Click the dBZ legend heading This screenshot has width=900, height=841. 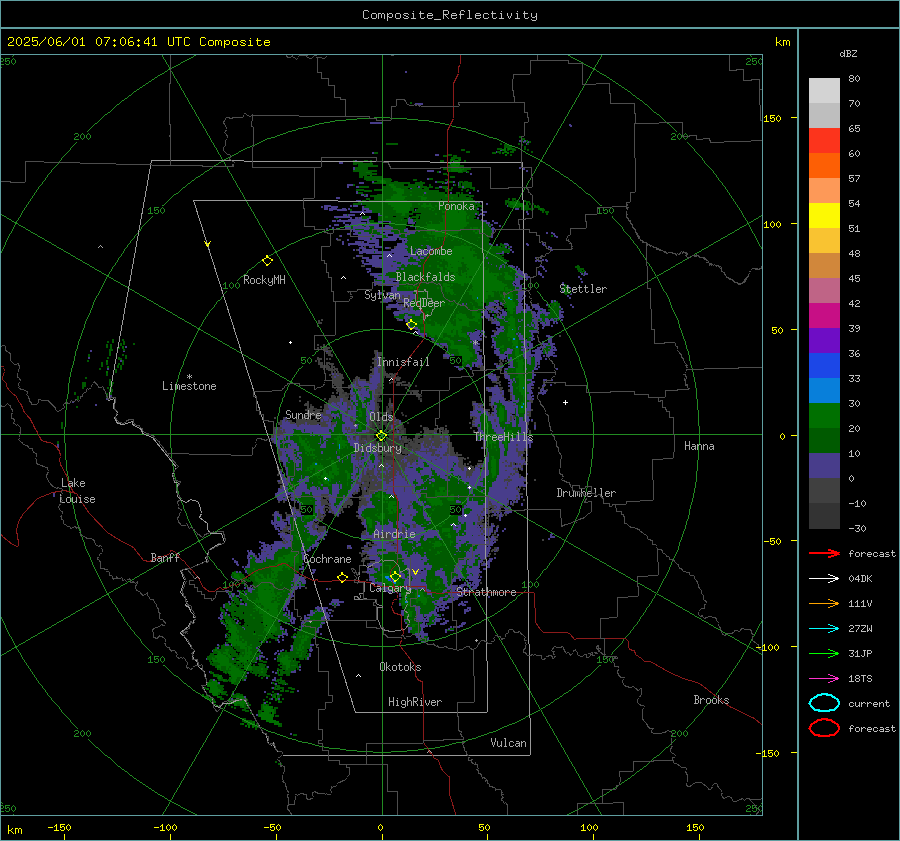848,53
